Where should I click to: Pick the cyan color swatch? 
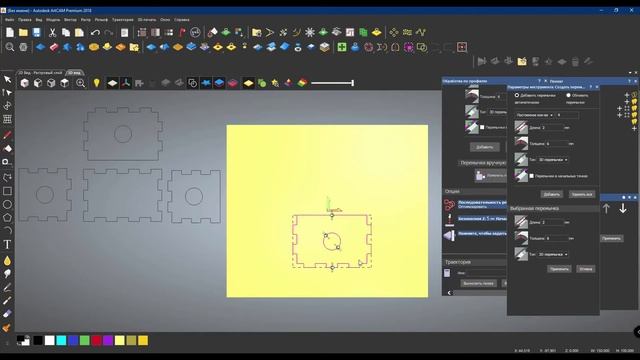(61, 340)
